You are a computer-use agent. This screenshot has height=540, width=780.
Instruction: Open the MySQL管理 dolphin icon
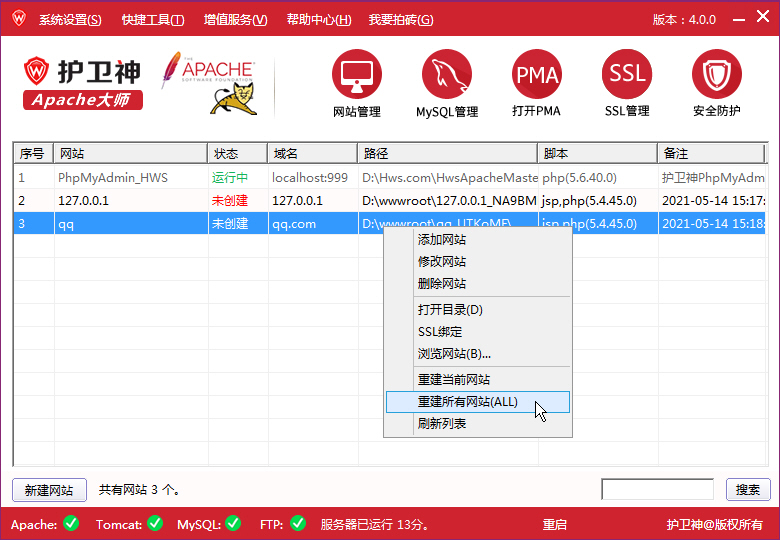tap(447, 75)
